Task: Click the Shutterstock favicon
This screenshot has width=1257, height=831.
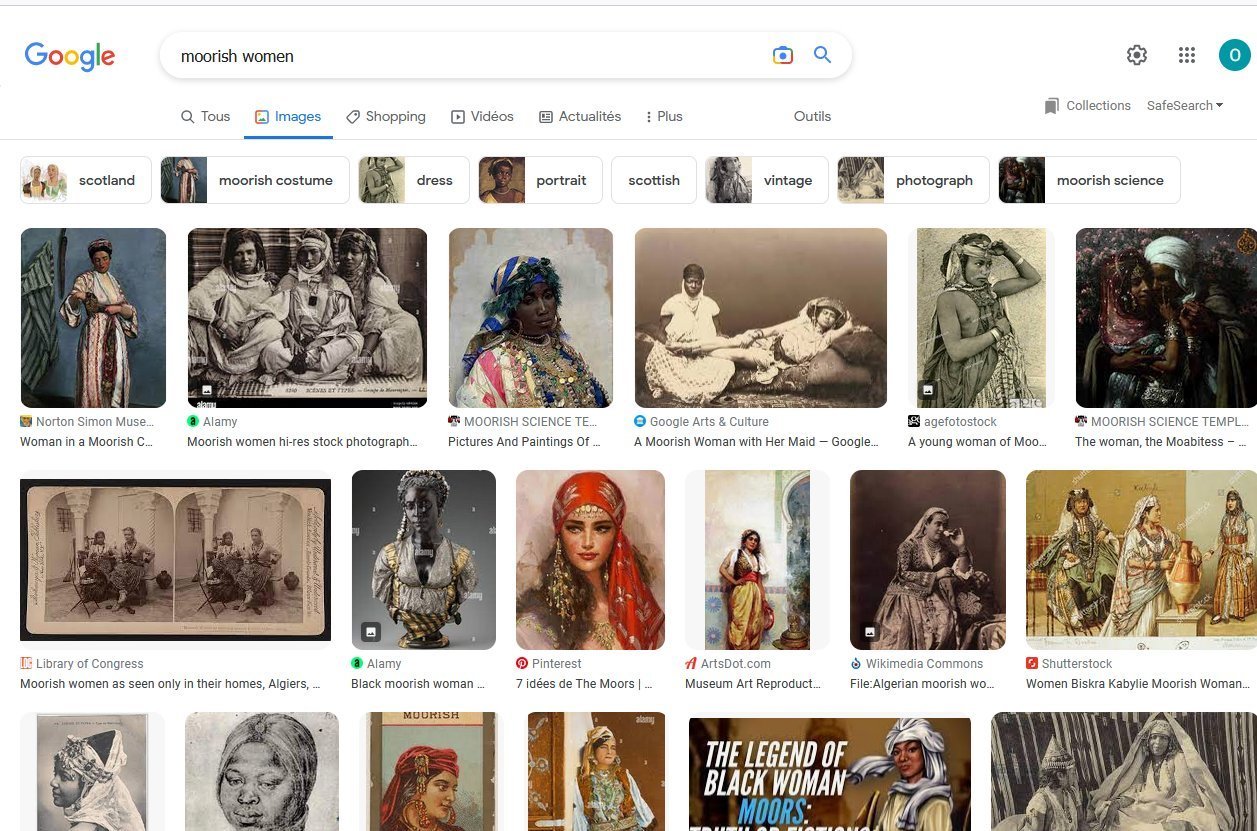Action: click(x=1032, y=664)
